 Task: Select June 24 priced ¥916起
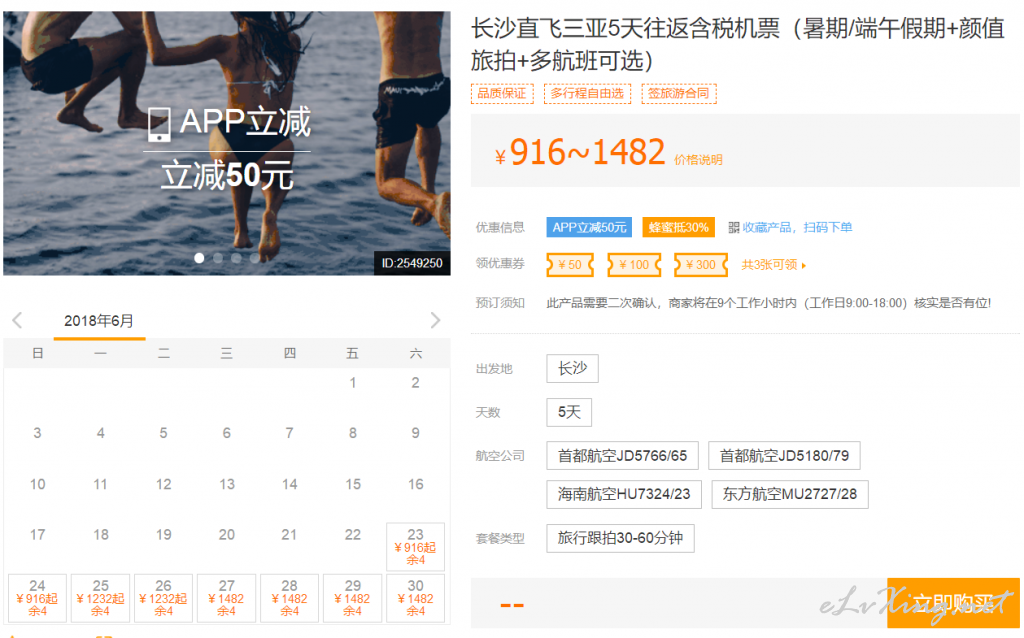[37, 598]
